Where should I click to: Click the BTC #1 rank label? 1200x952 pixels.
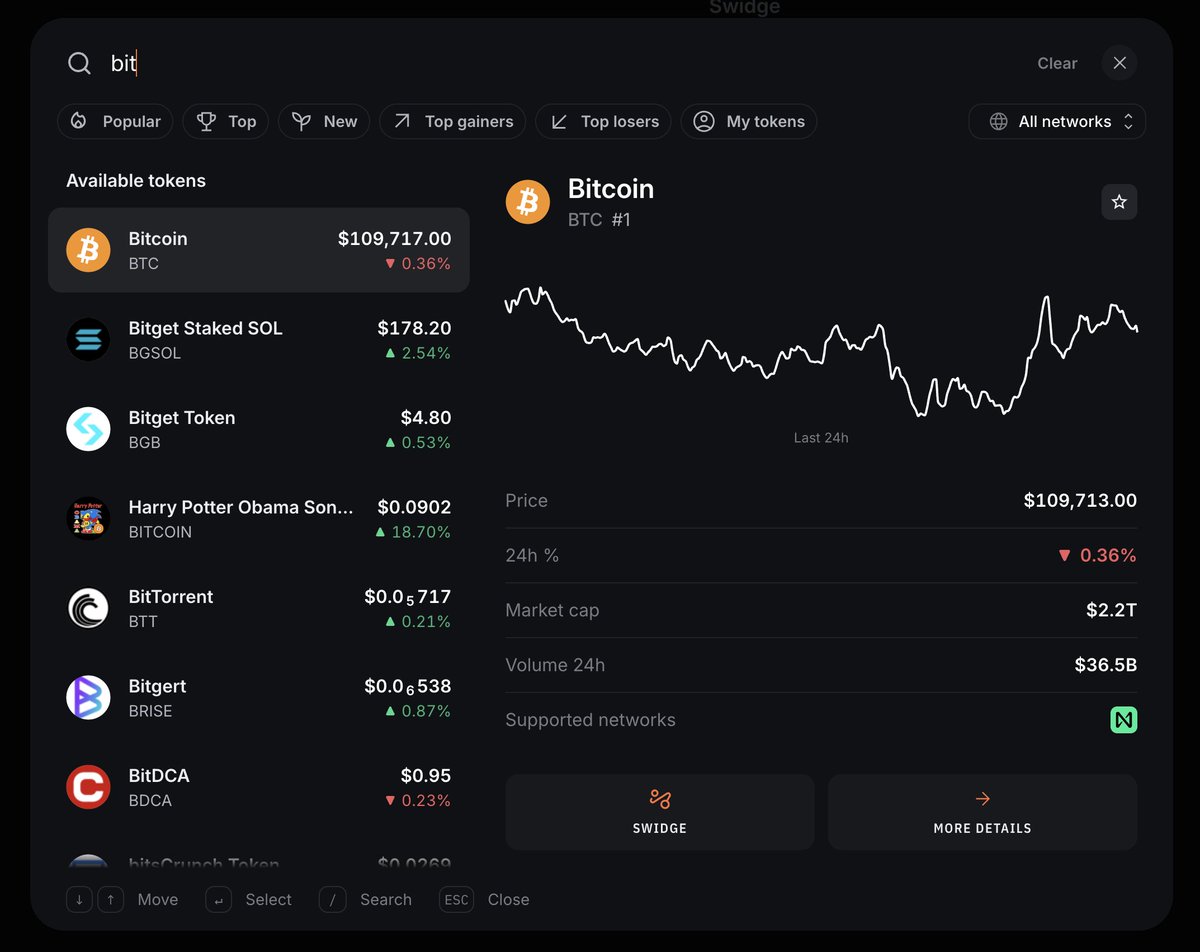[599, 220]
